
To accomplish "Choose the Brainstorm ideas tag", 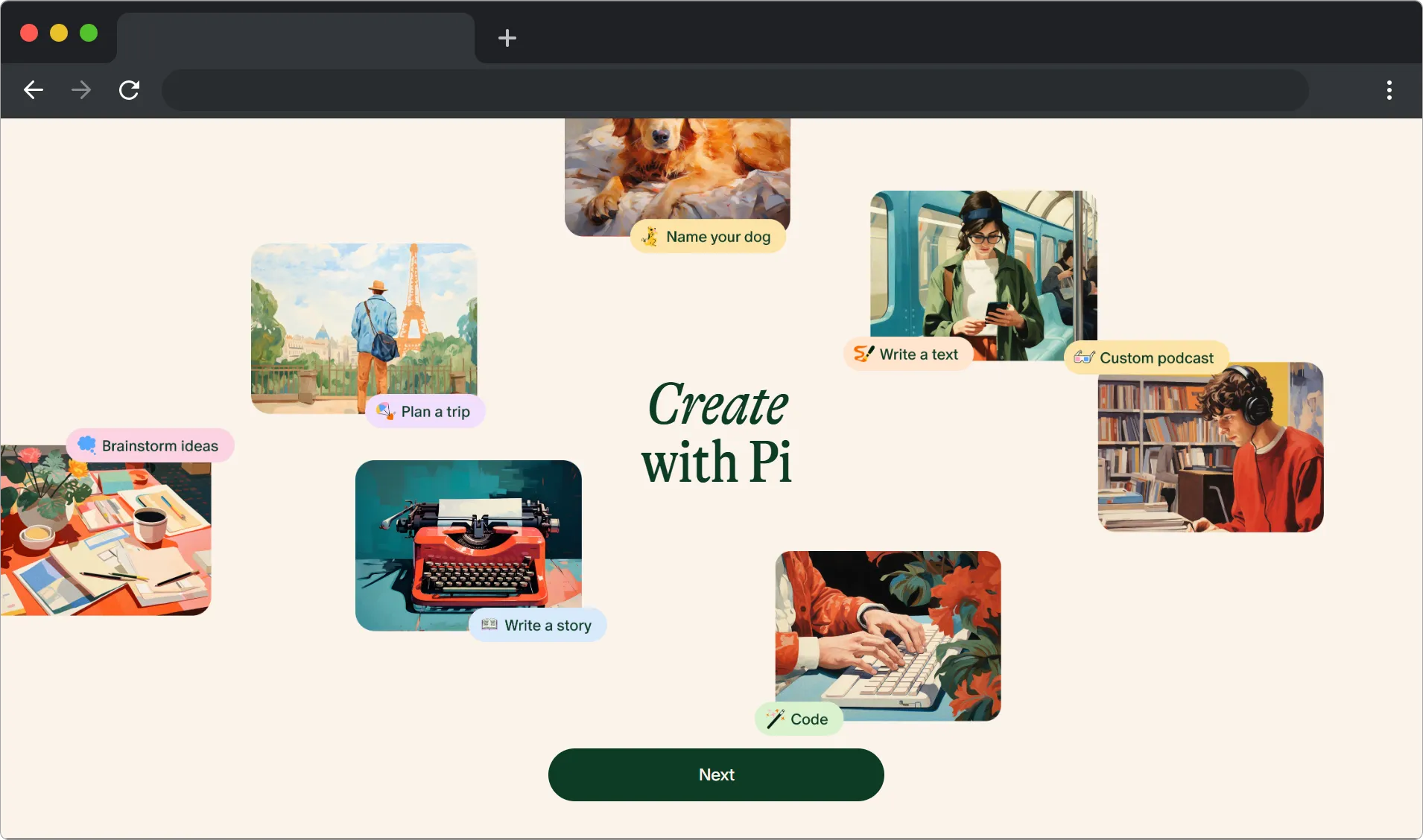I will [x=150, y=445].
